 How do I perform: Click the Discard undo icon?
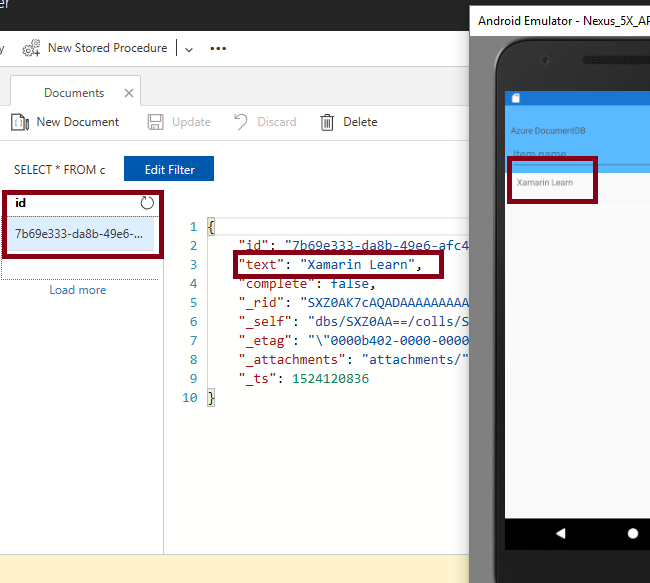point(241,122)
